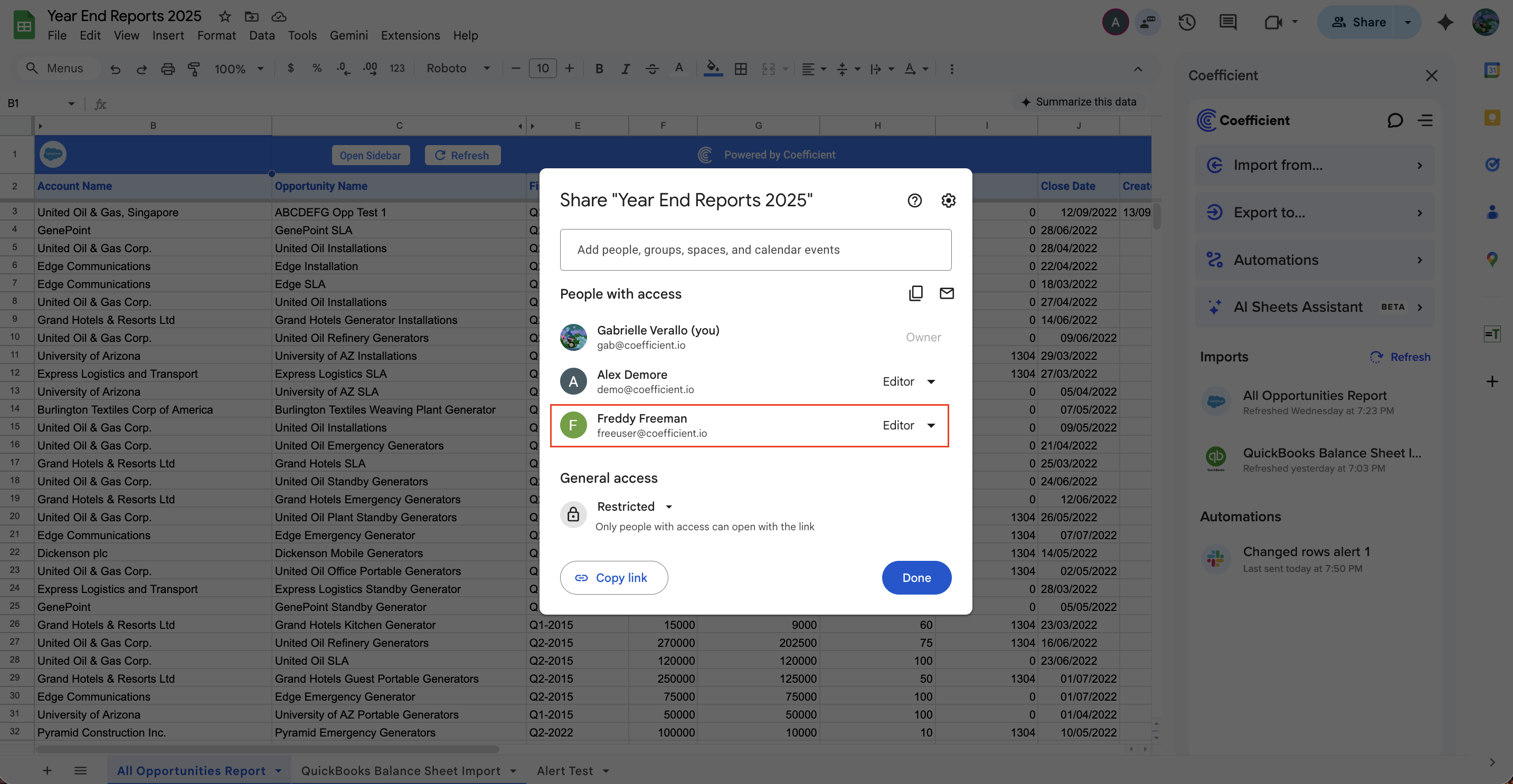This screenshot has width=1513, height=784.
Task: Open Alex Demore's Editor role dropdown
Action: 909,381
